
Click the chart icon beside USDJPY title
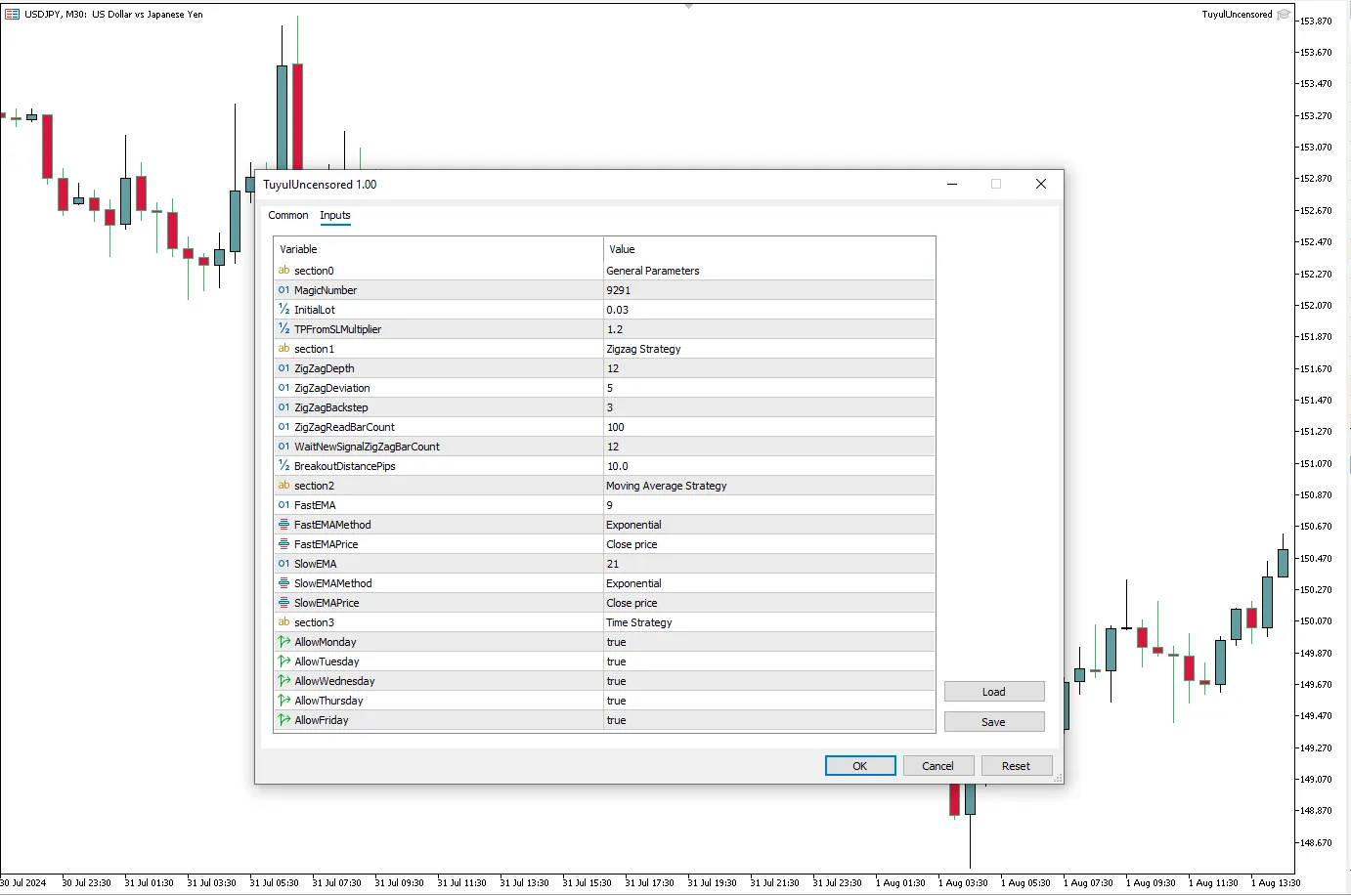tap(12, 15)
